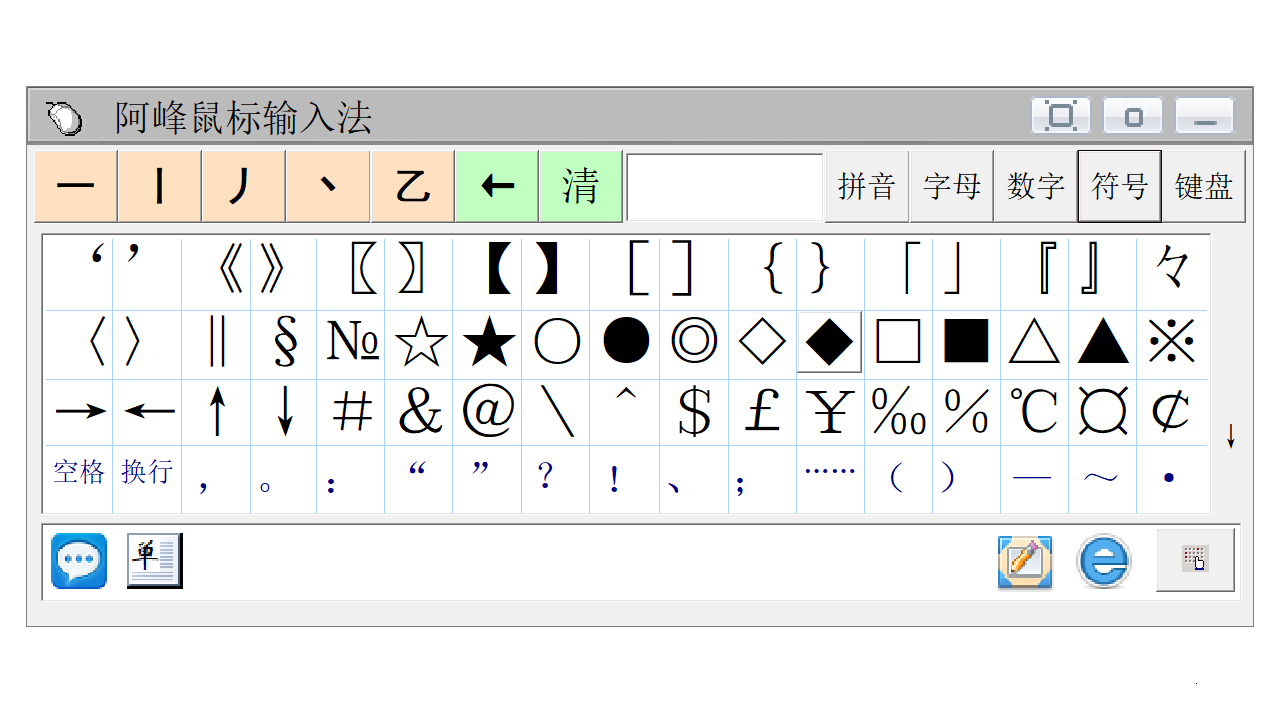Switch to the 拼音 tab
The width and height of the screenshot is (1280, 720).
866,186
